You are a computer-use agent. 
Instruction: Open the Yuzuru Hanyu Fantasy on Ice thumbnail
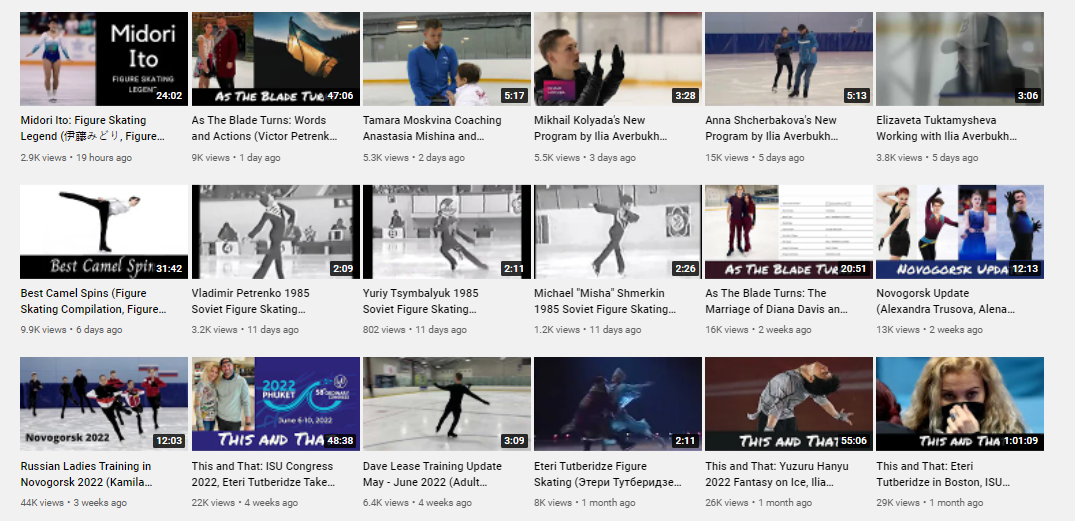(788, 404)
